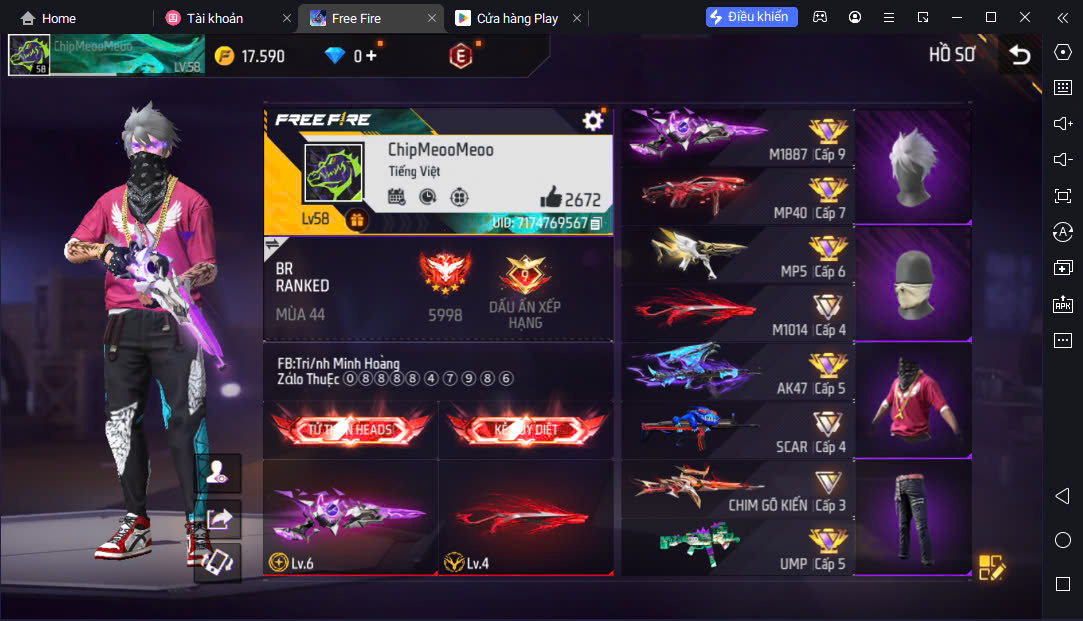This screenshot has width=1083, height=621.
Task: Add diamonds with the plus icon
Action: pyautogui.click(x=372, y=55)
